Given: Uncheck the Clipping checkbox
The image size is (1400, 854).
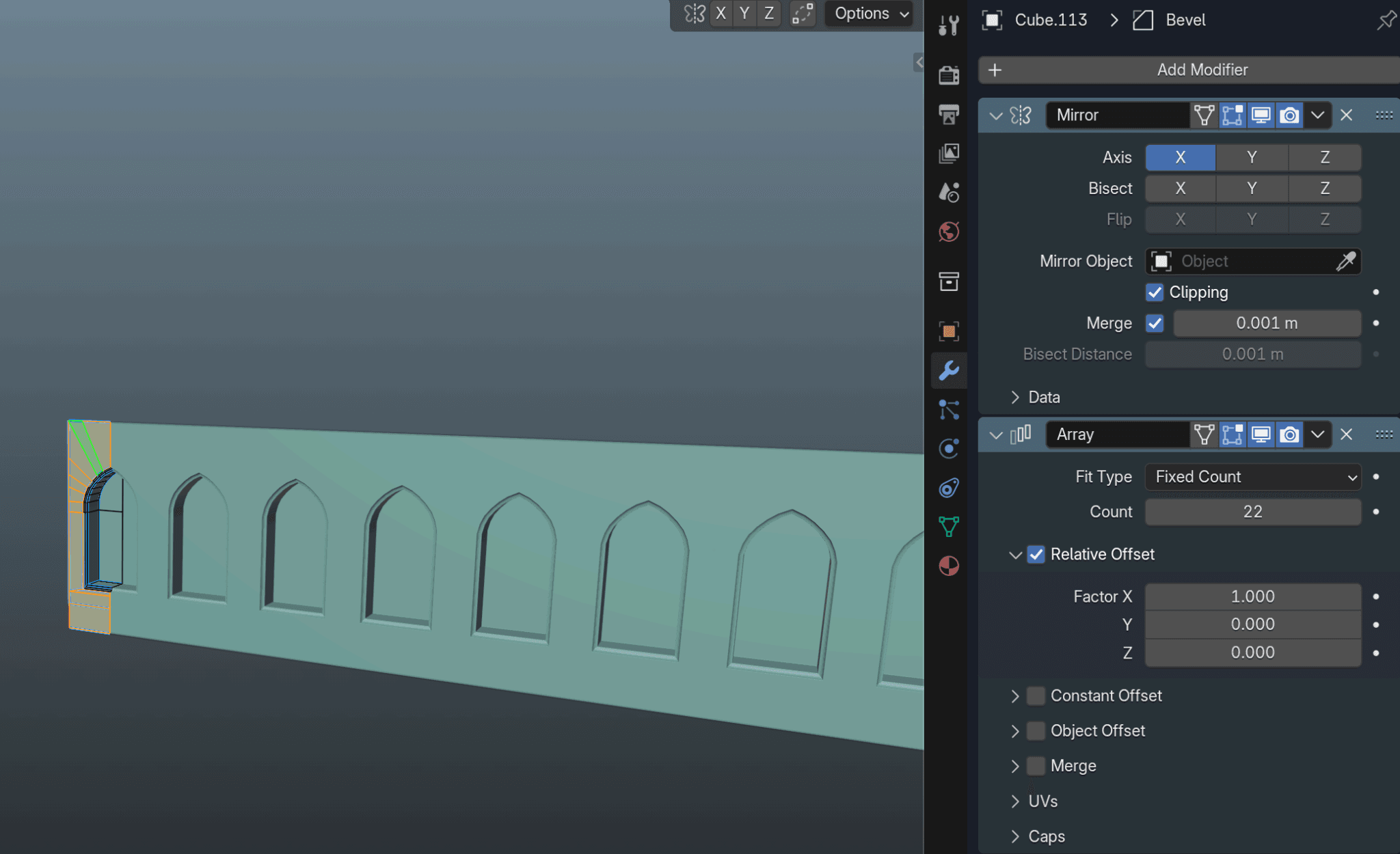Looking at the screenshot, I should click(x=1155, y=292).
